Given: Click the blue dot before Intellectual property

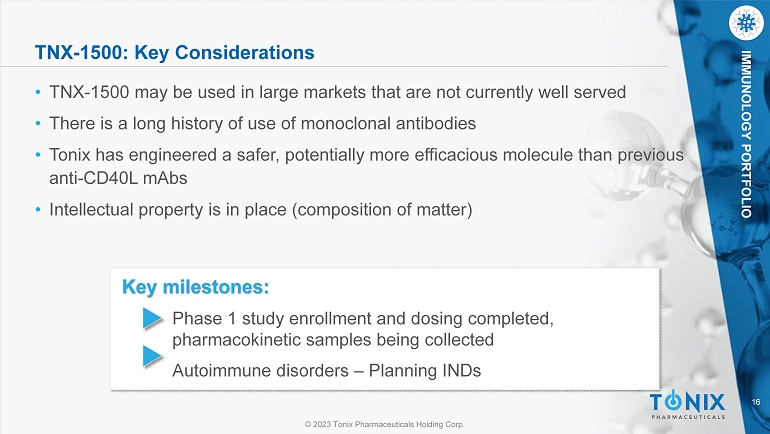Looking at the screenshot, I should (x=38, y=210).
